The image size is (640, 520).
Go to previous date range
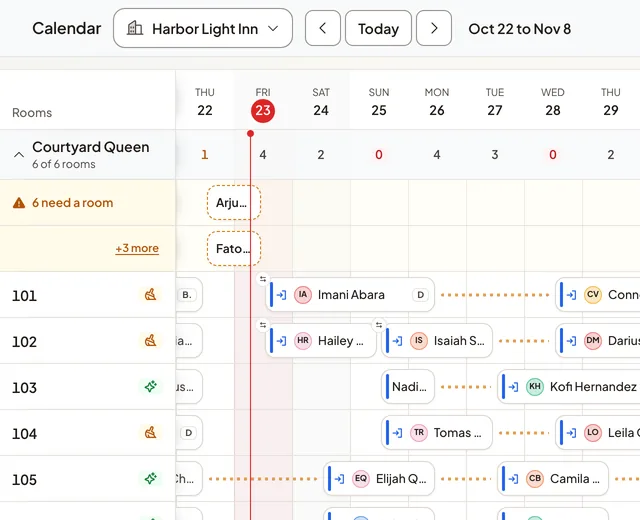click(x=322, y=29)
